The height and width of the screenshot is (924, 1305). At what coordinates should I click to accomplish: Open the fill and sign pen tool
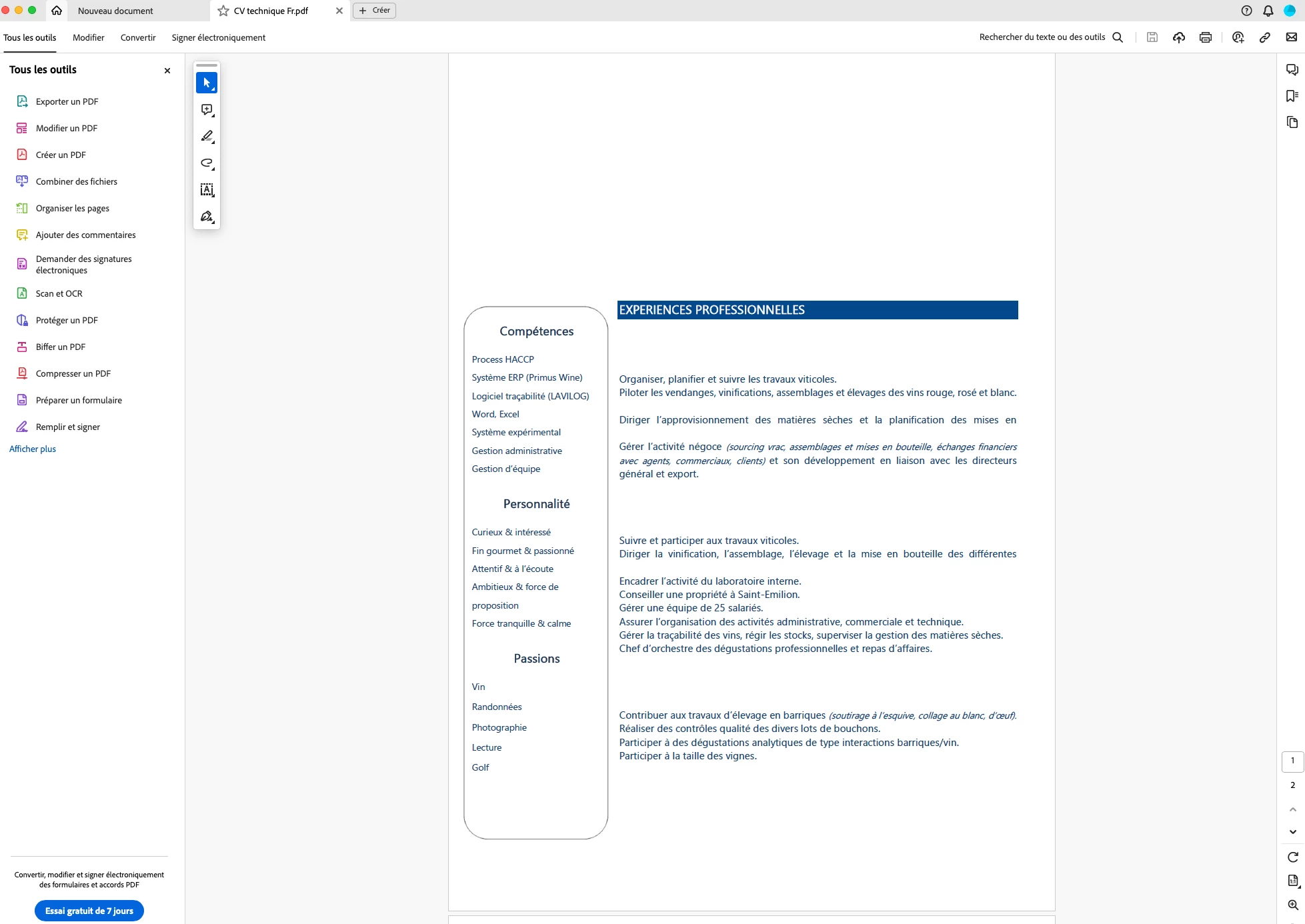tap(207, 217)
